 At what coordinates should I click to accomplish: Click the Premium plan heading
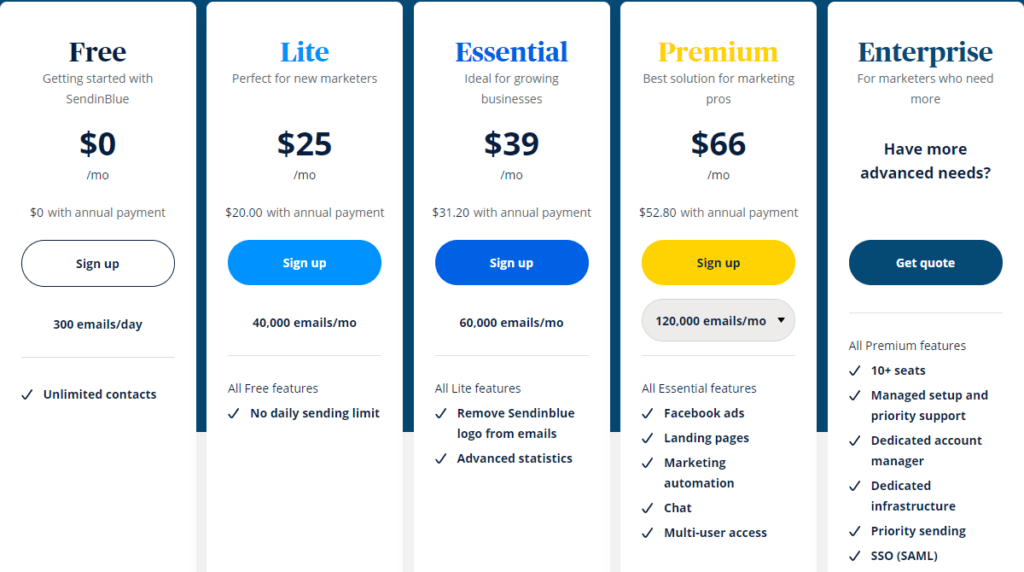click(x=718, y=52)
